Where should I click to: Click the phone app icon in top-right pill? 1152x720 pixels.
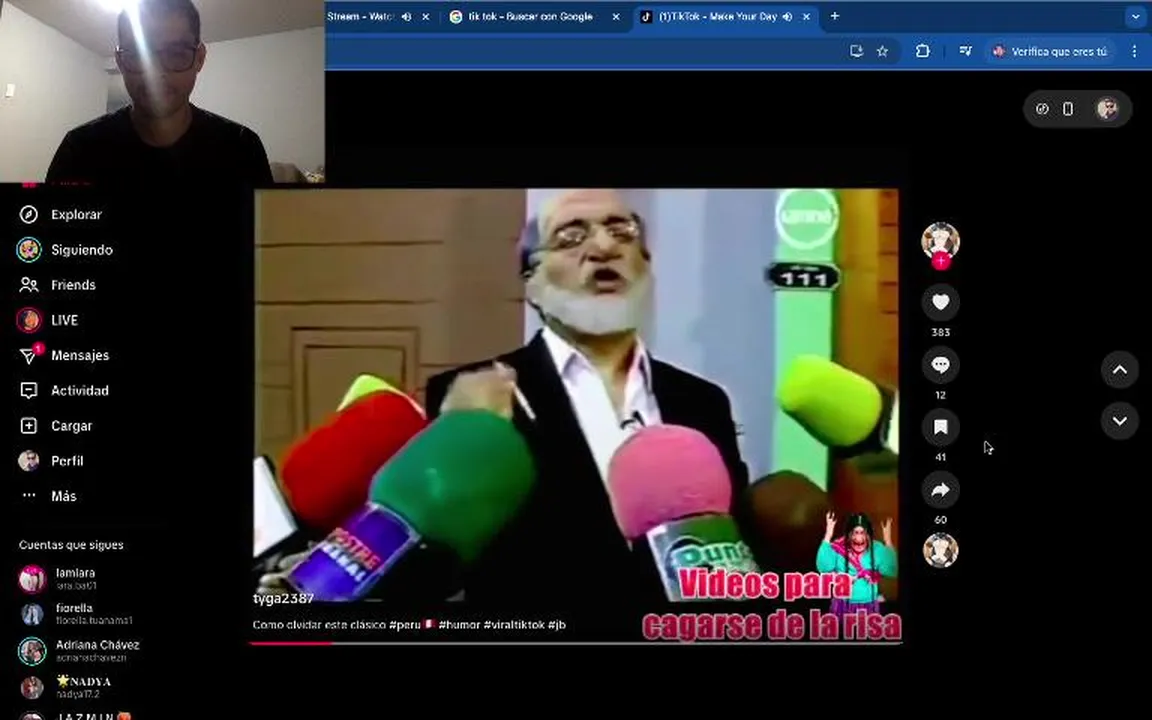tap(1068, 109)
